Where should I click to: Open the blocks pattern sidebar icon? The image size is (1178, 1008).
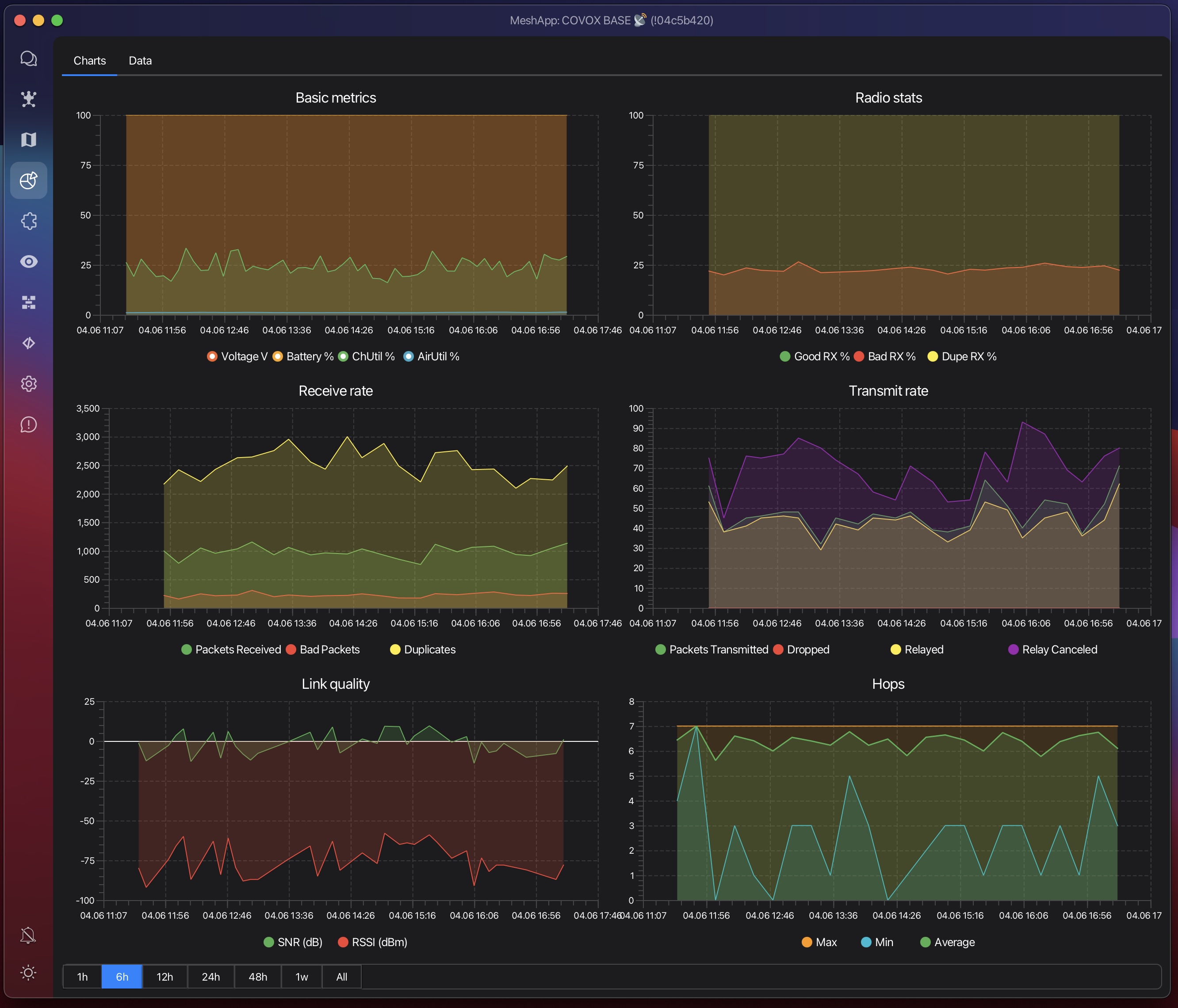coord(28,302)
